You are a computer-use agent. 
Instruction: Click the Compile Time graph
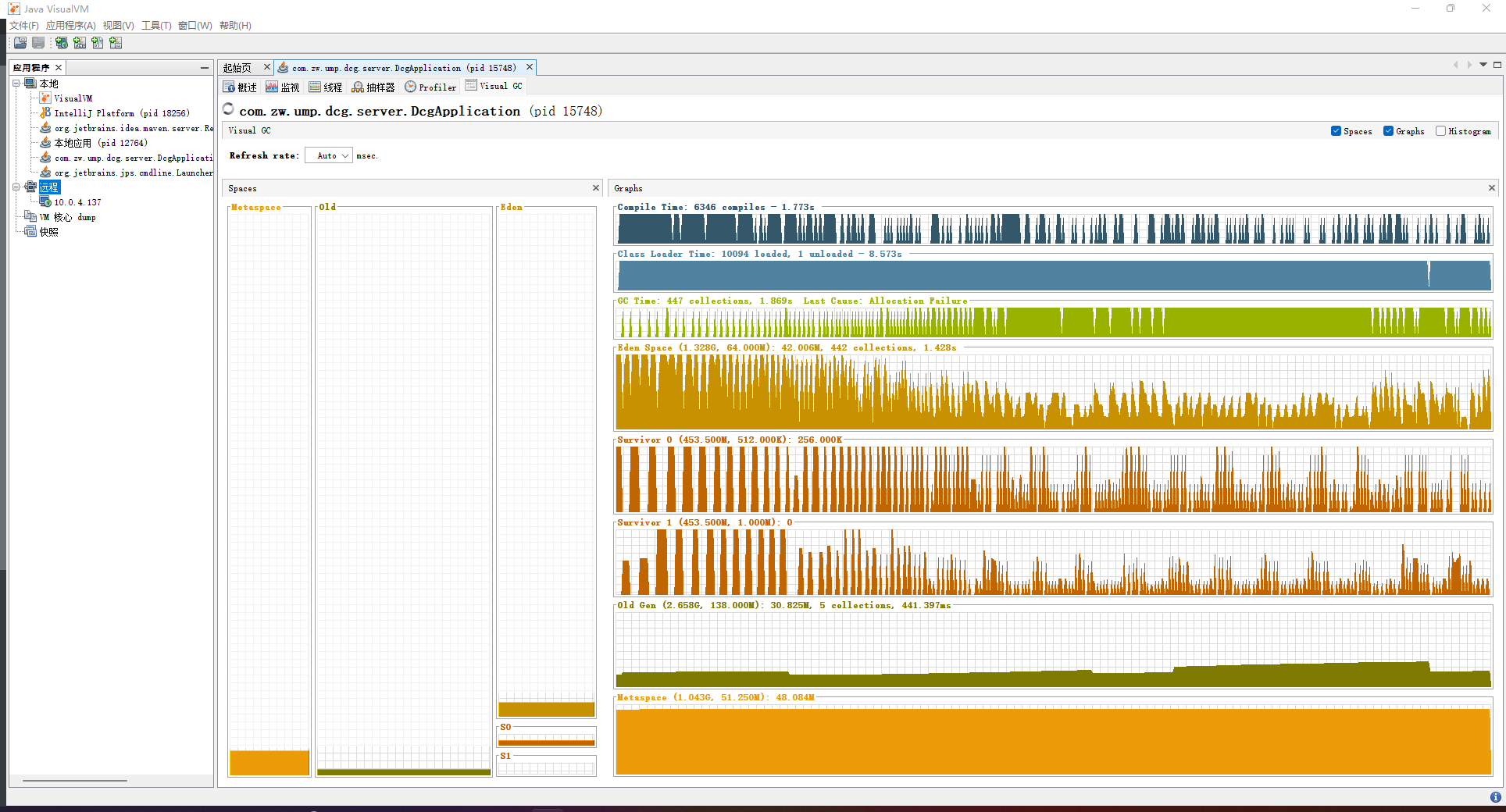pyautogui.click(x=1054, y=229)
